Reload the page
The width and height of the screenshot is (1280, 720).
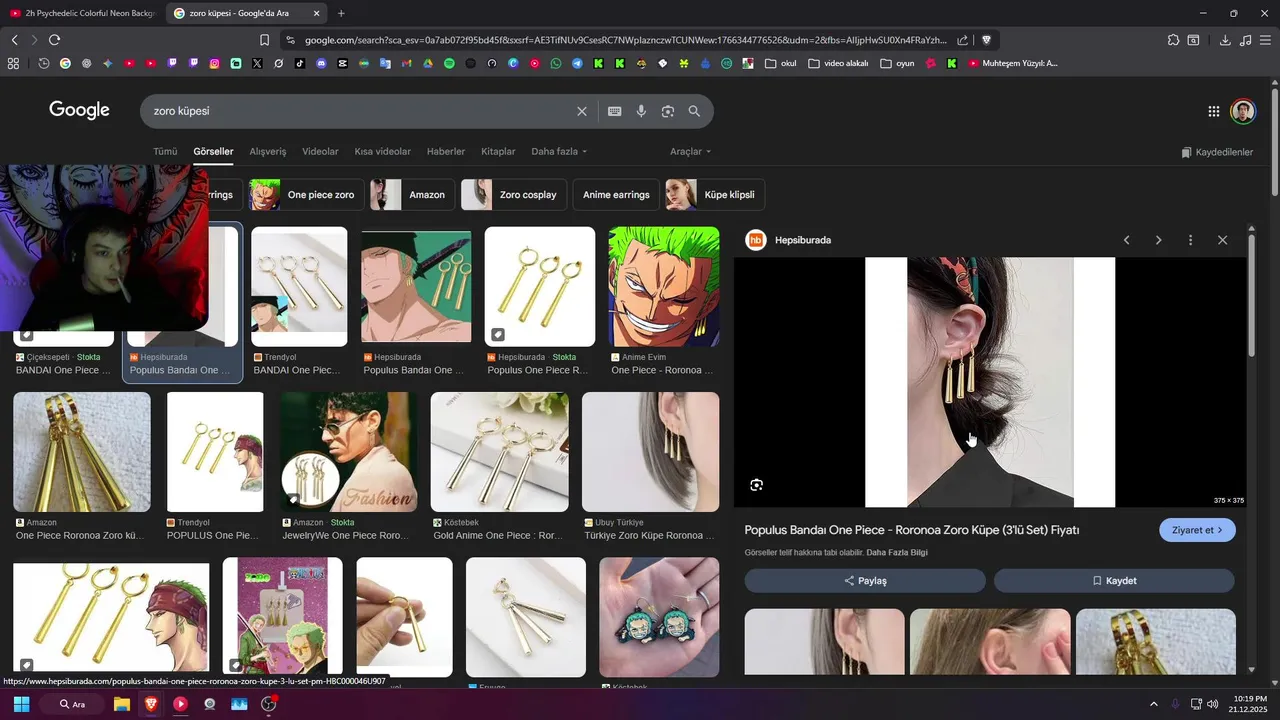(54, 40)
